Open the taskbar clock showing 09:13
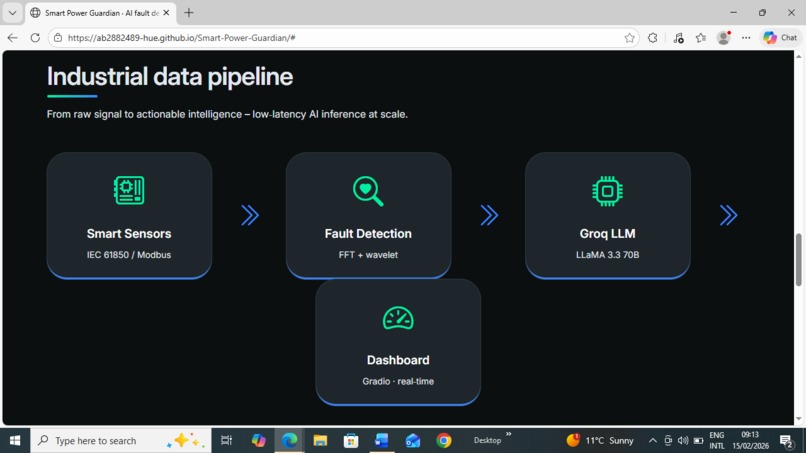 [x=750, y=441]
